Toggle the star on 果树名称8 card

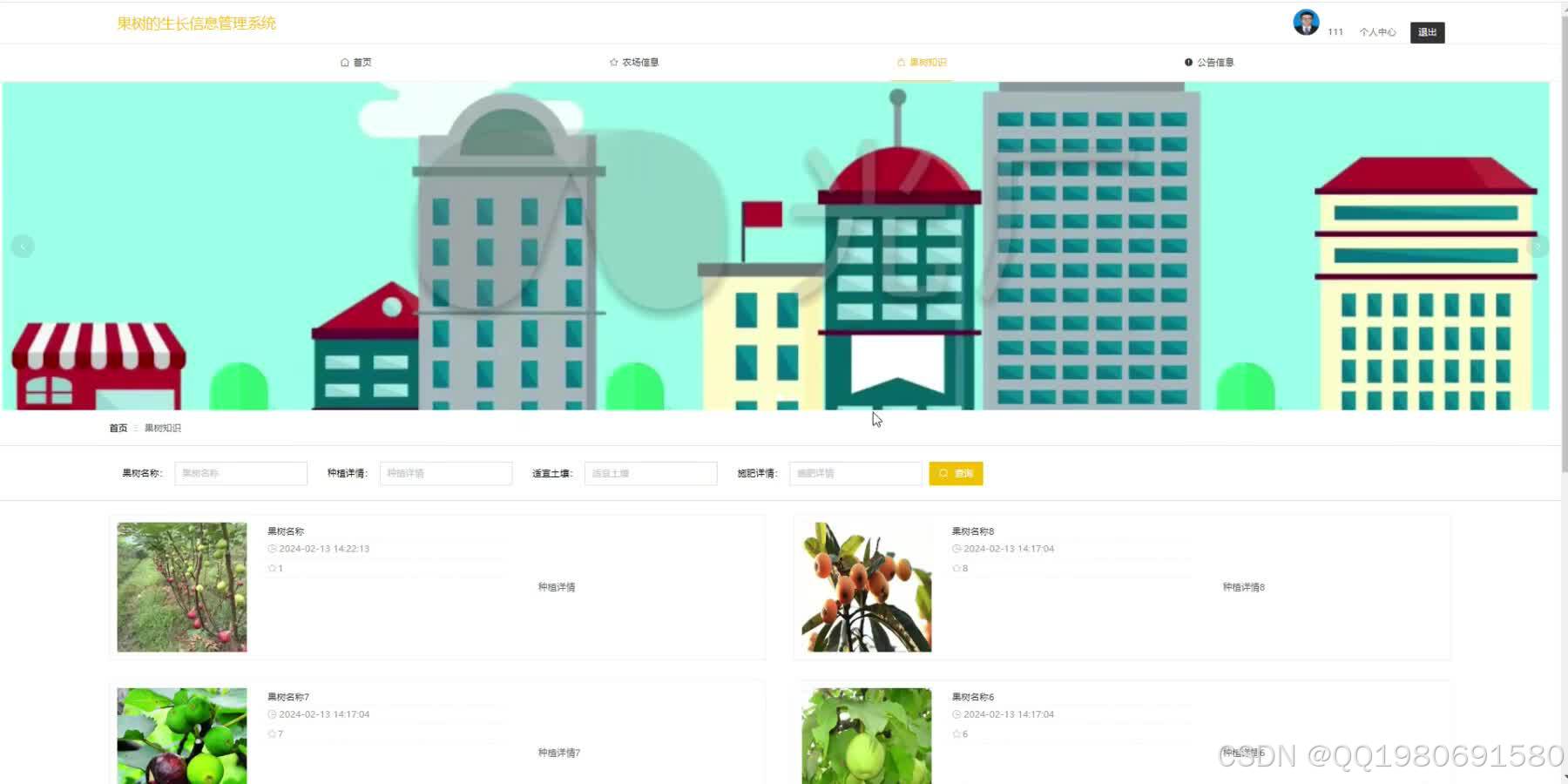pos(956,568)
